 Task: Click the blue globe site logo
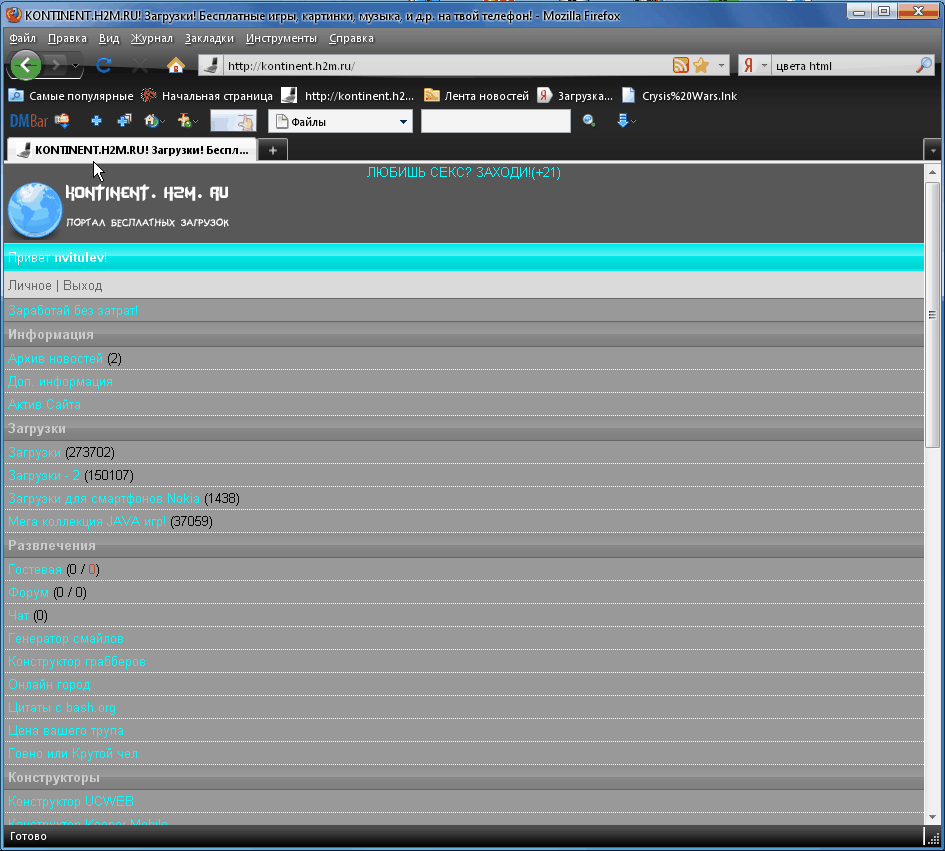tap(34, 209)
